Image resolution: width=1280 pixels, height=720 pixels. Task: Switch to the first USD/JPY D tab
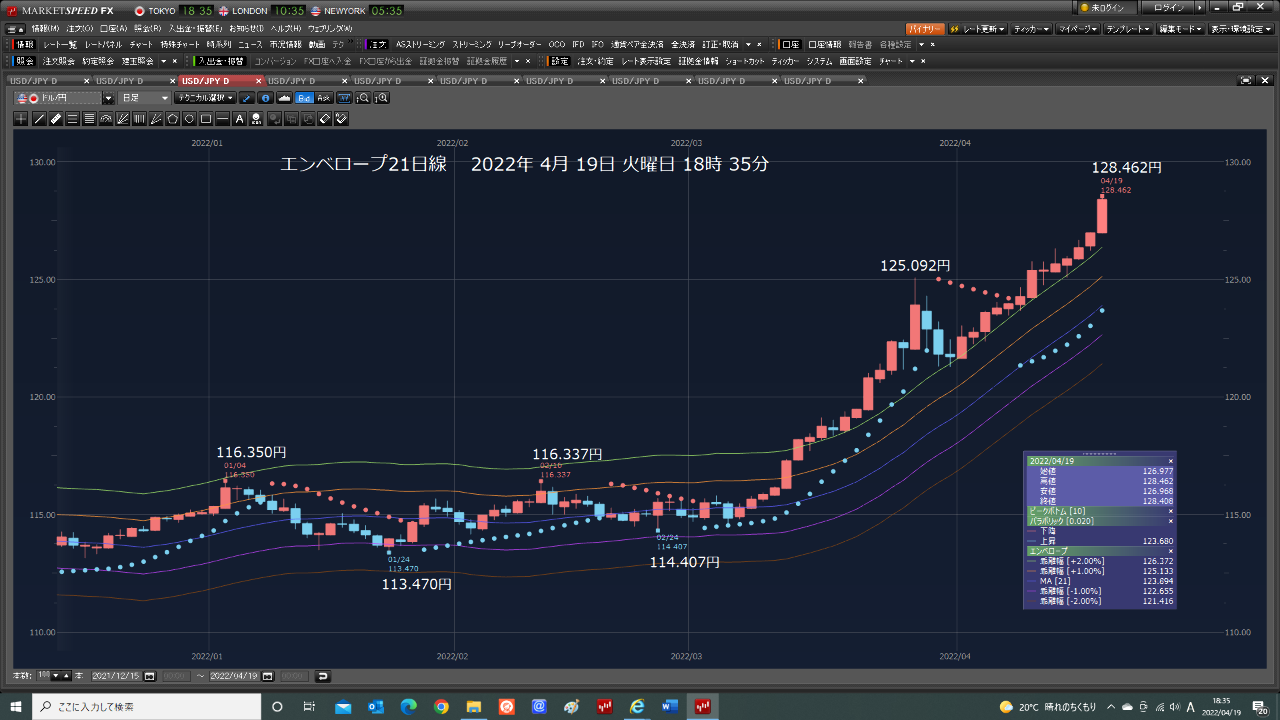point(35,80)
